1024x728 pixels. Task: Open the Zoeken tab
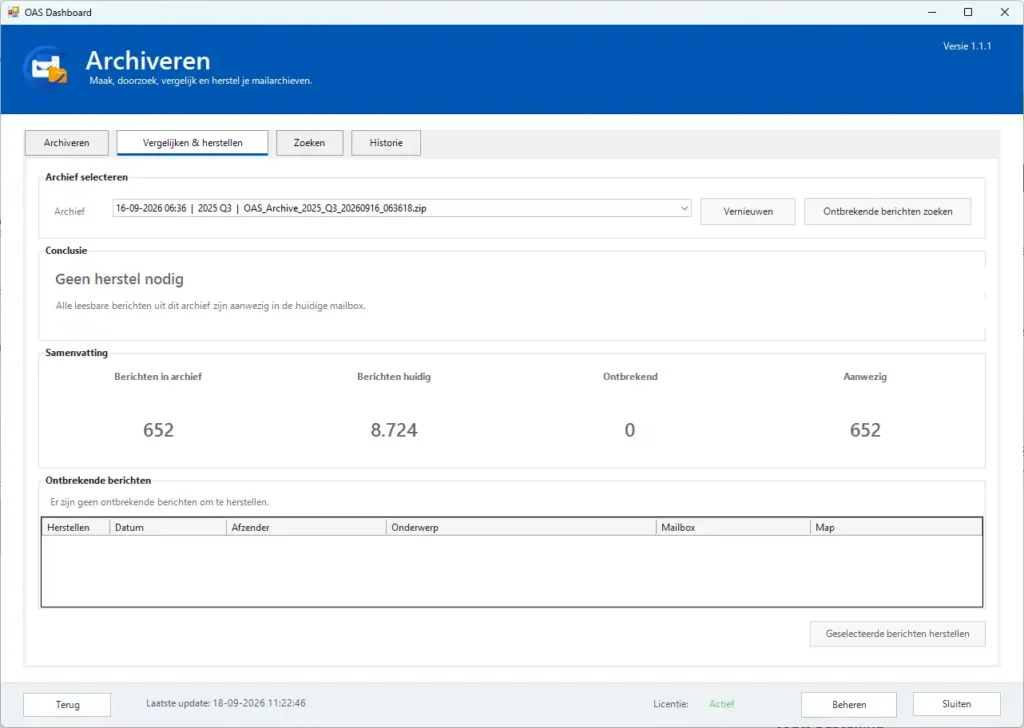(x=310, y=142)
